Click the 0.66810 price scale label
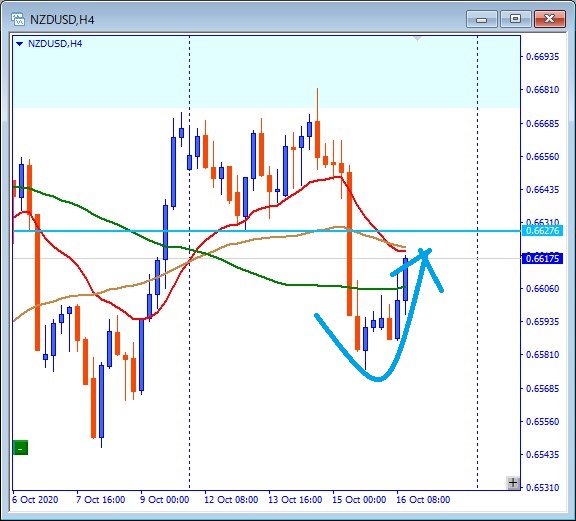Screen dimensions: 576x521 pyautogui.click(x=542, y=90)
